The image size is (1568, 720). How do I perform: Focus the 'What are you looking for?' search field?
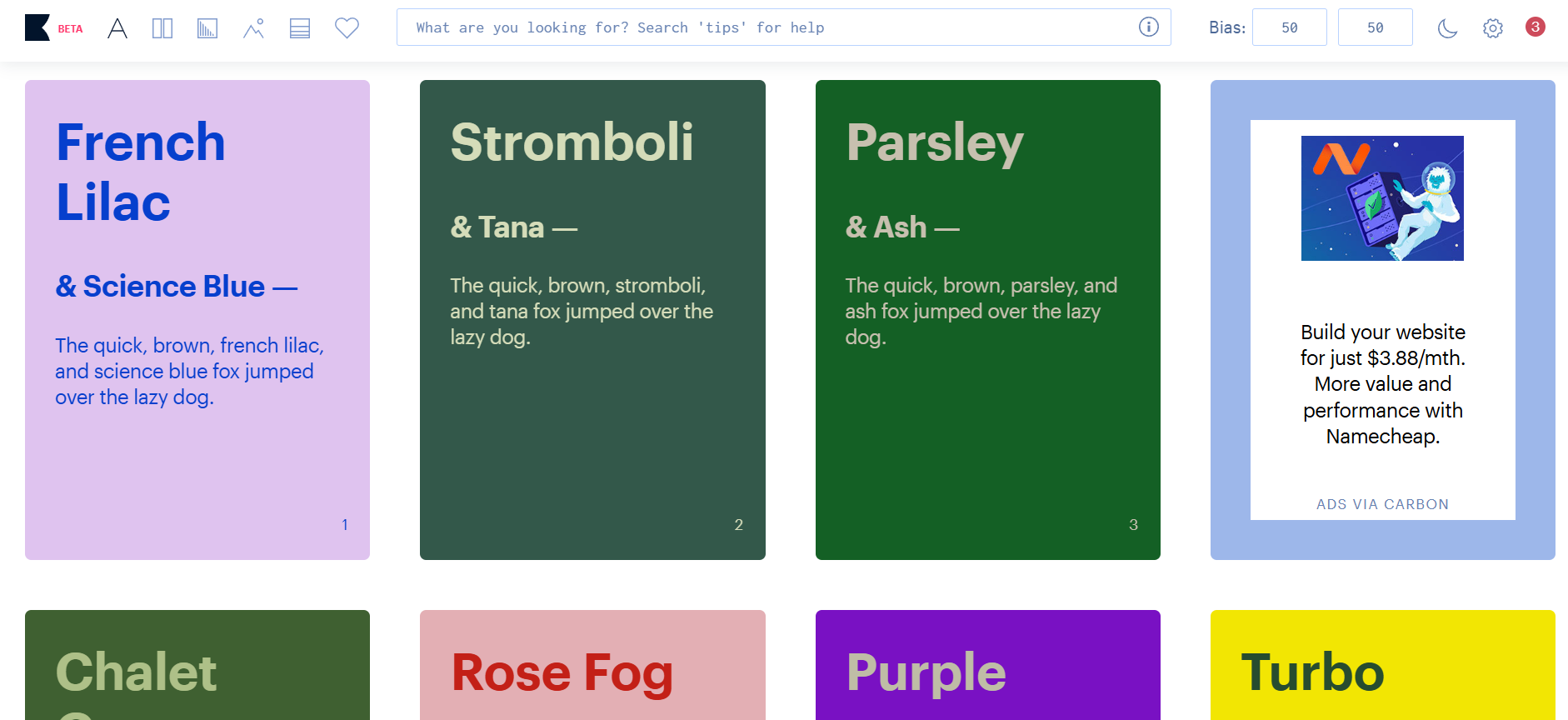pyautogui.click(x=767, y=27)
